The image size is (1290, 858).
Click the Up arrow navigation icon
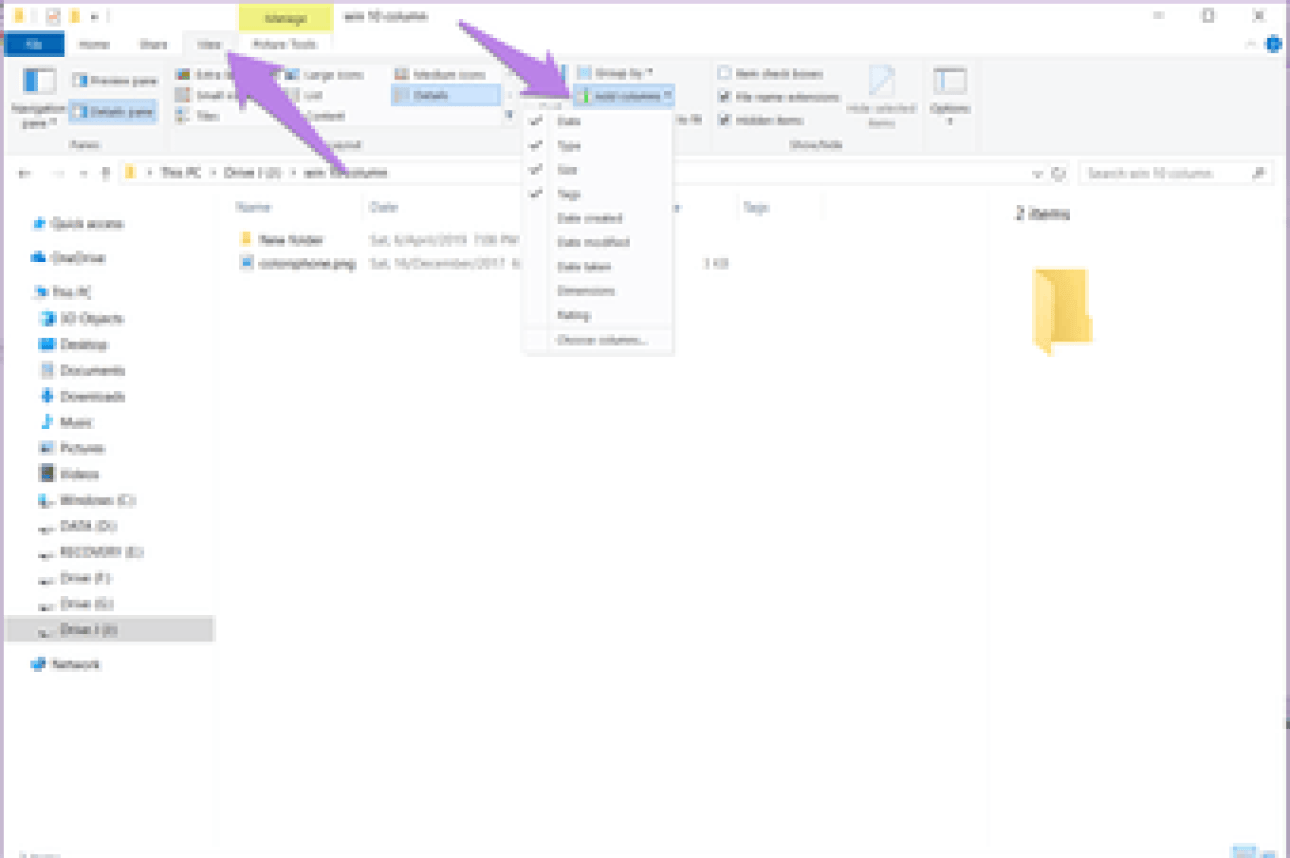105,173
